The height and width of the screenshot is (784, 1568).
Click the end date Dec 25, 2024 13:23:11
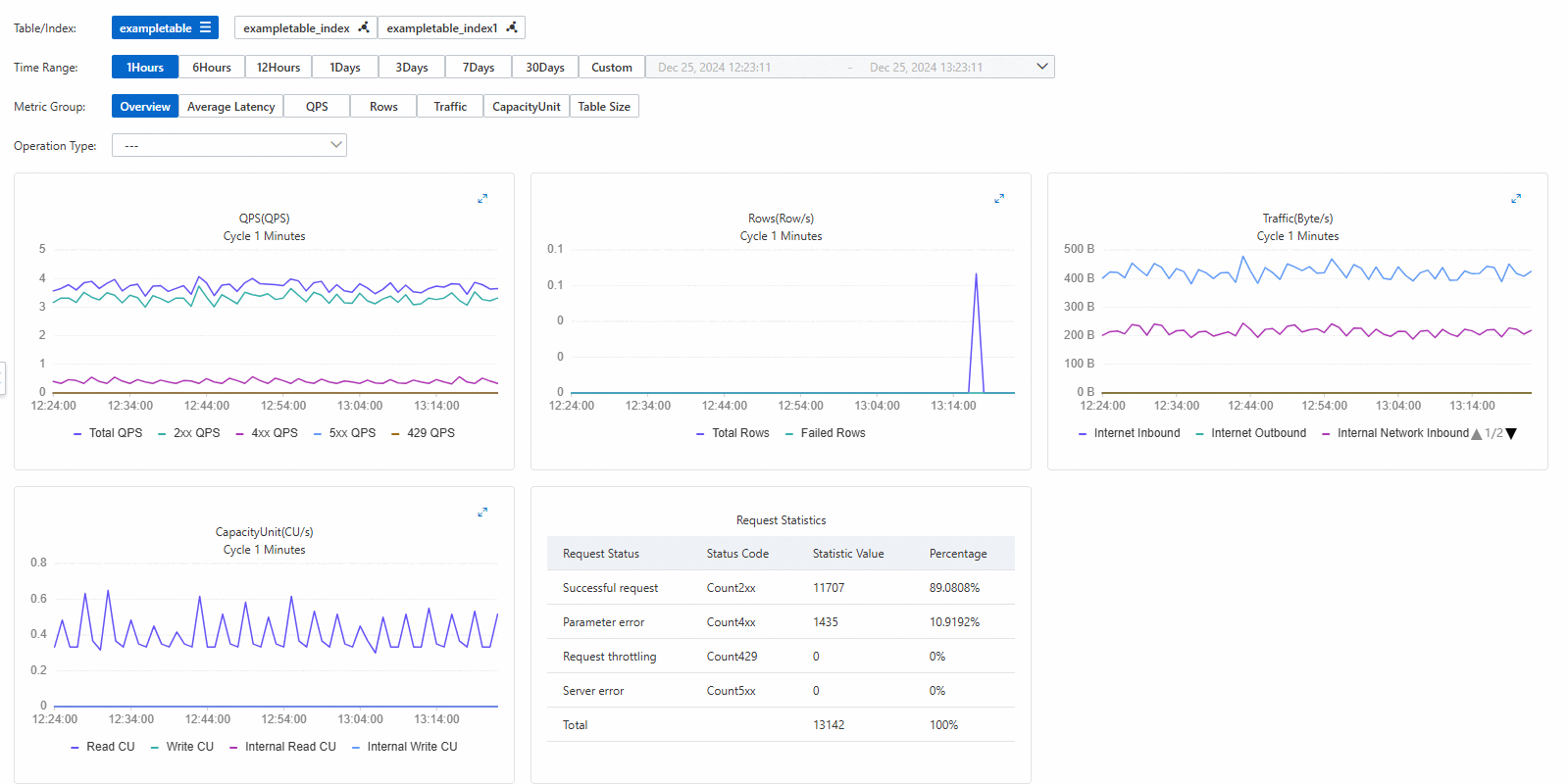[926, 68]
